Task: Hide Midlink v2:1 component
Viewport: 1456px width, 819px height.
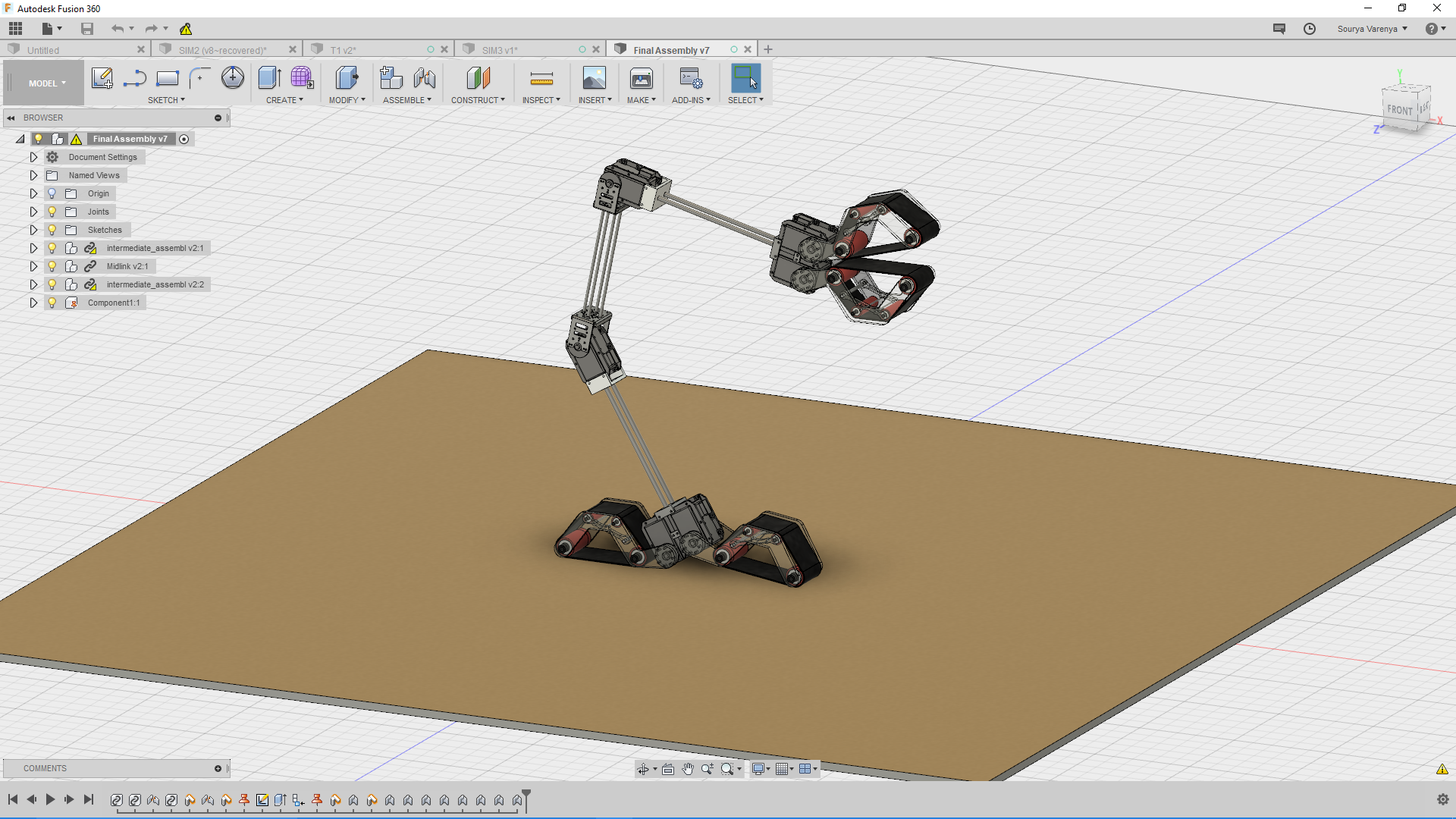Action: 52,266
